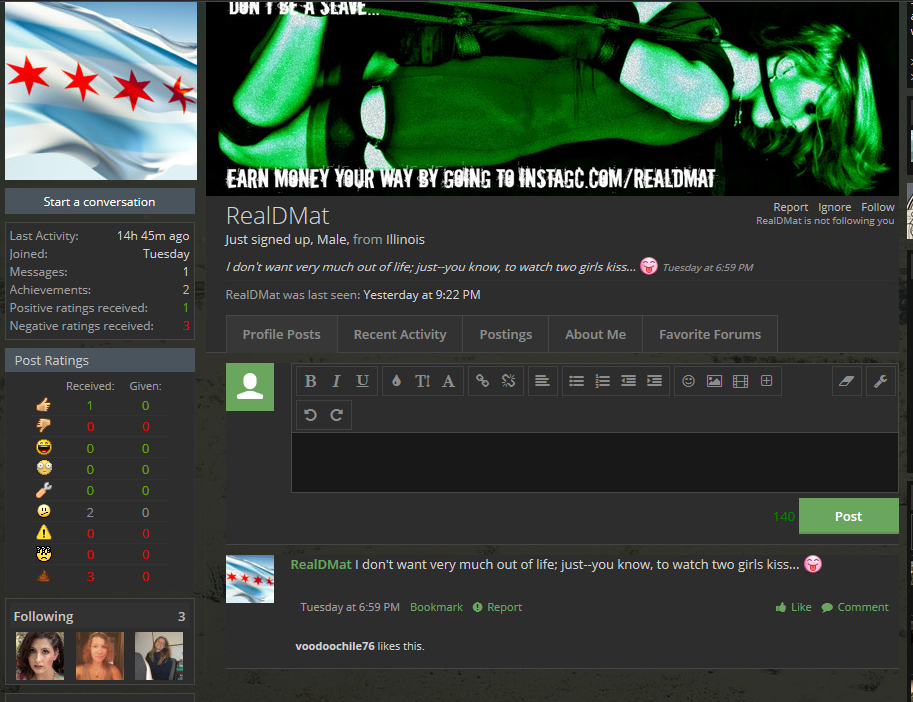913x702 pixels.
Task: Toggle bold formatting in the editor
Action: (x=310, y=381)
